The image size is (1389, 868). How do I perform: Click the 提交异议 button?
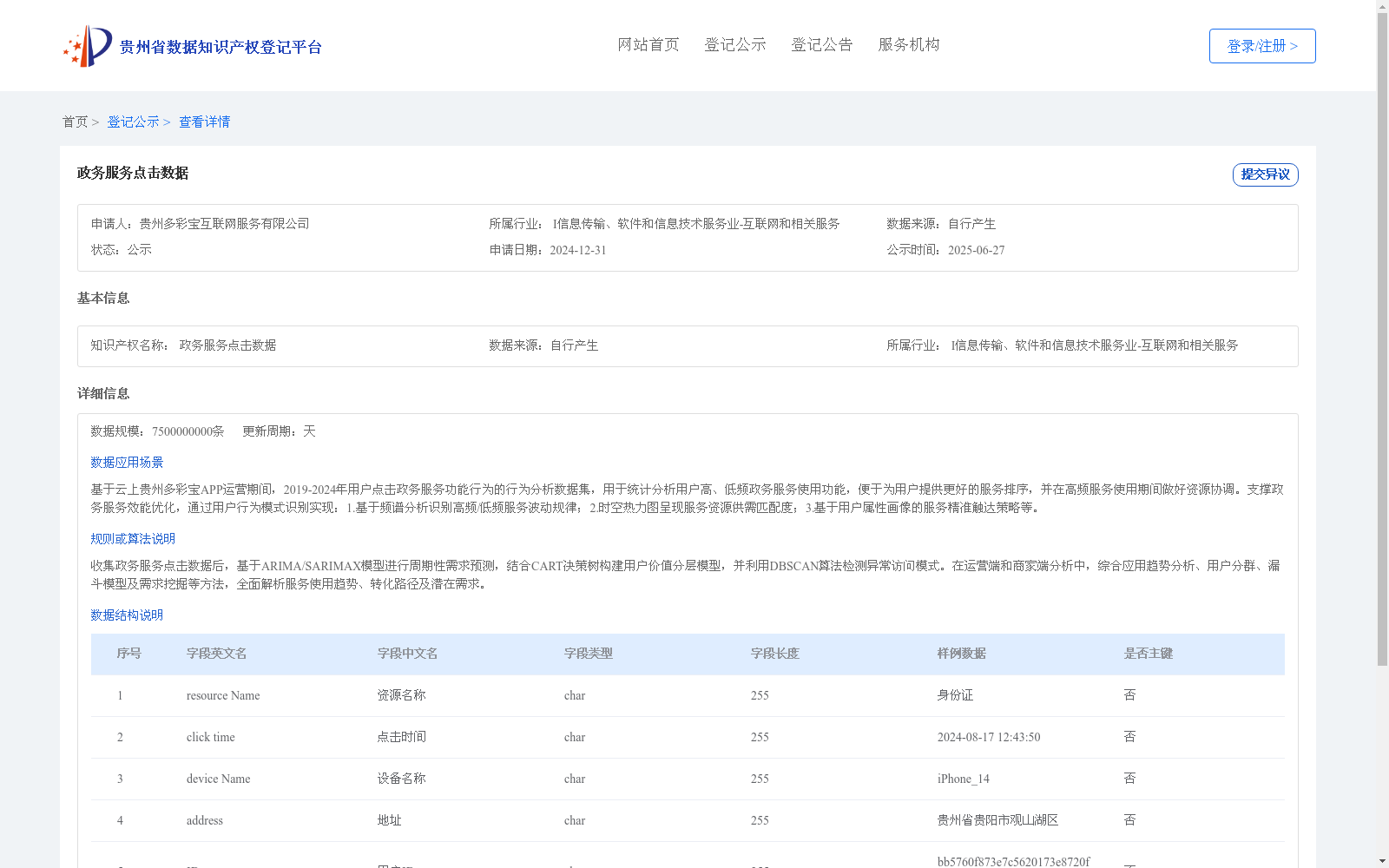[x=1266, y=174]
